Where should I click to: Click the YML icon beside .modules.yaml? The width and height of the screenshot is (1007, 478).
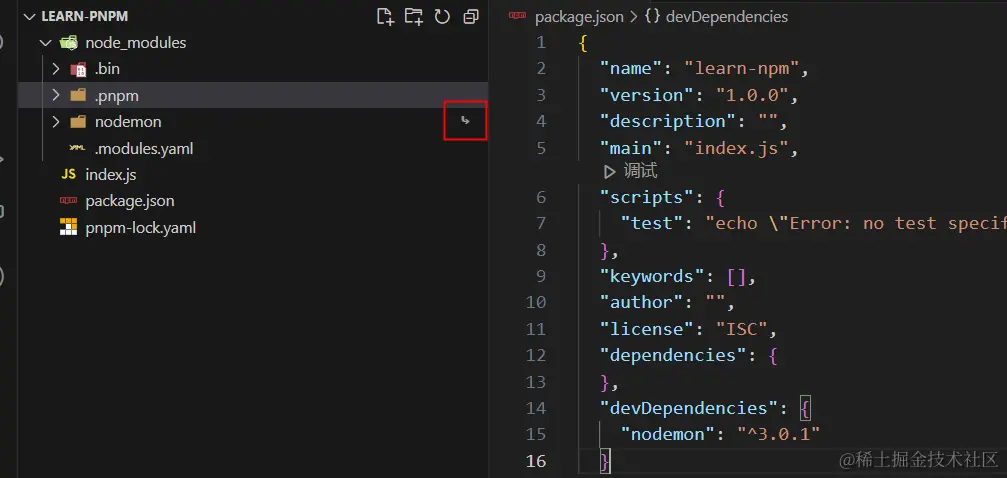pos(77,148)
